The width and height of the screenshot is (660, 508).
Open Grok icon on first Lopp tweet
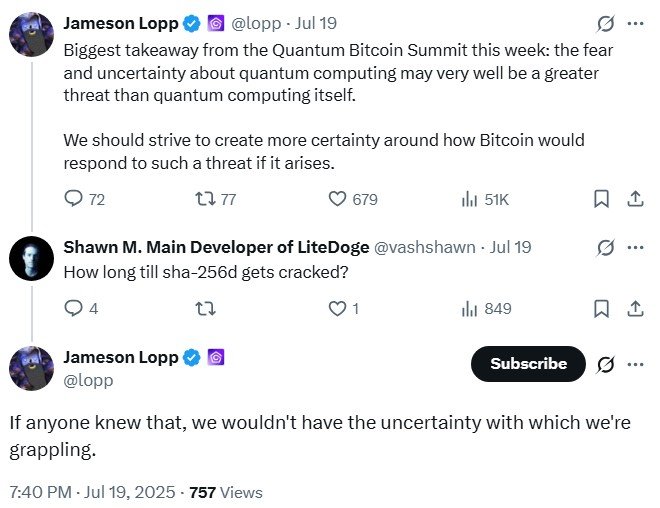click(605, 22)
